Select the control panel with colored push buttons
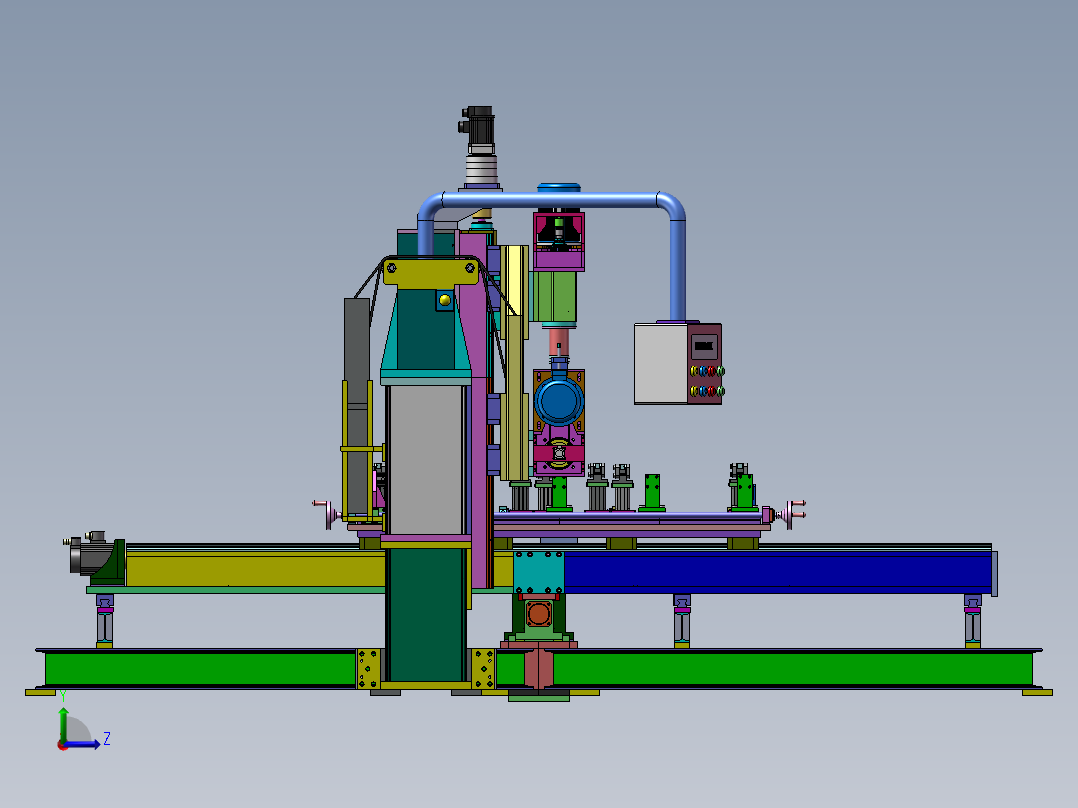Image resolution: width=1078 pixels, height=808 pixels. point(705,363)
